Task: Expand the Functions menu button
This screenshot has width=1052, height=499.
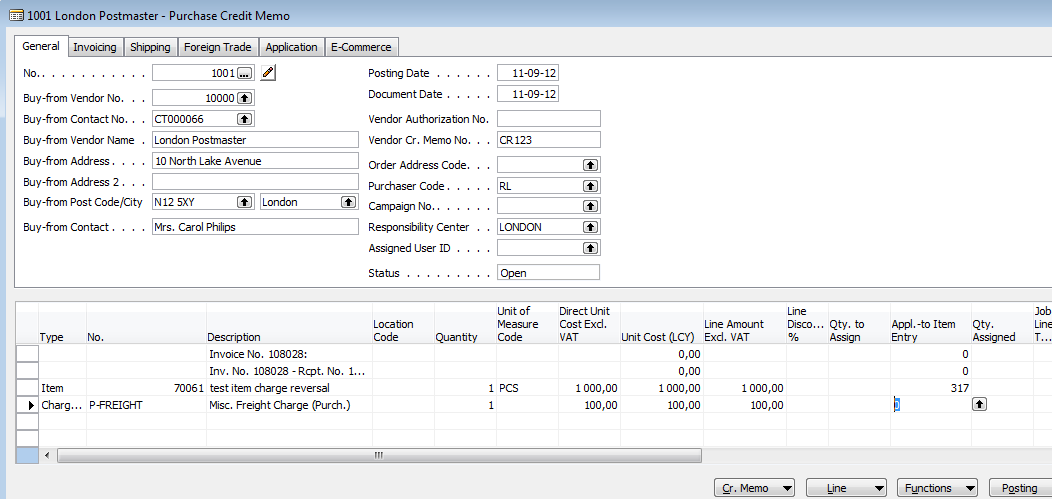Action: (x=936, y=488)
